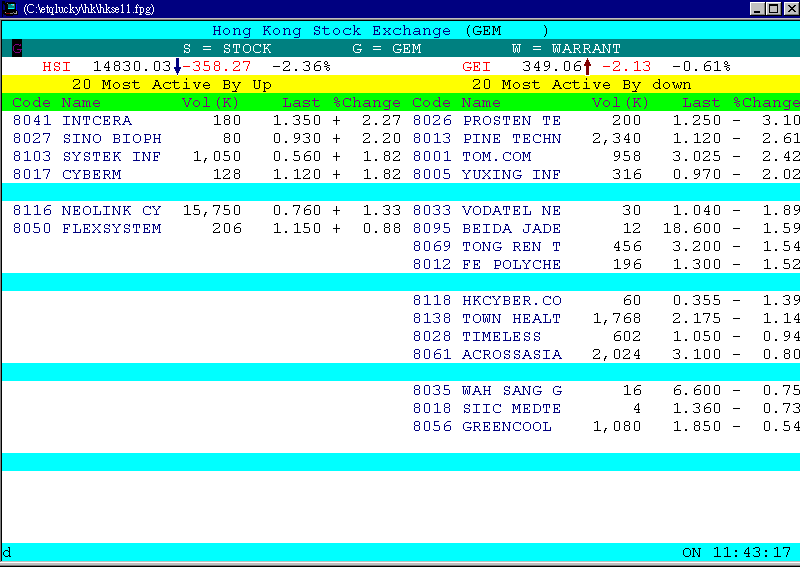The height and width of the screenshot is (567, 800).
Task: Click the GEI value 349.06
Action: pyautogui.click(x=552, y=66)
